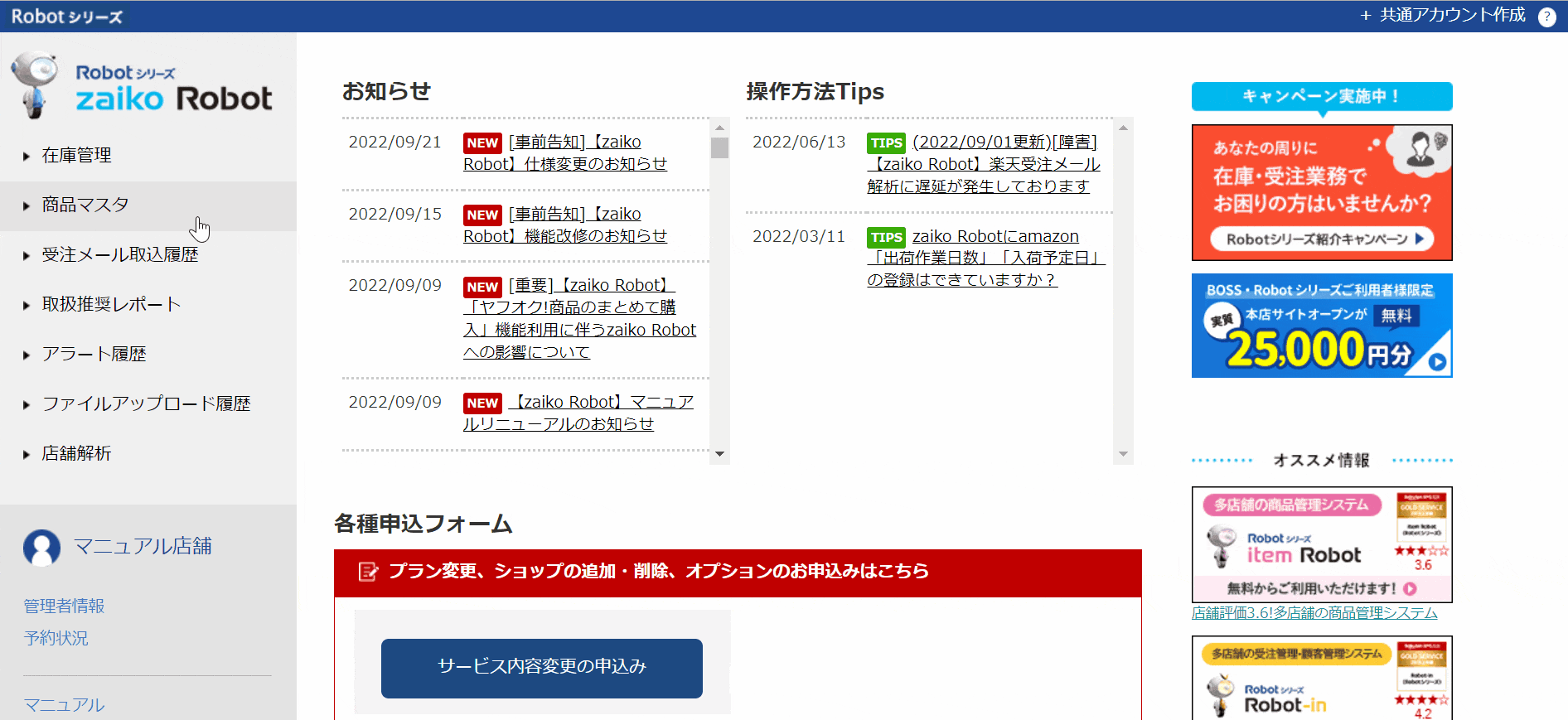Image resolution: width=1568 pixels, height=720 pixels.
Task: Open the 仕様変更のお知らせ notice
Action: click(x=565, y=153)
